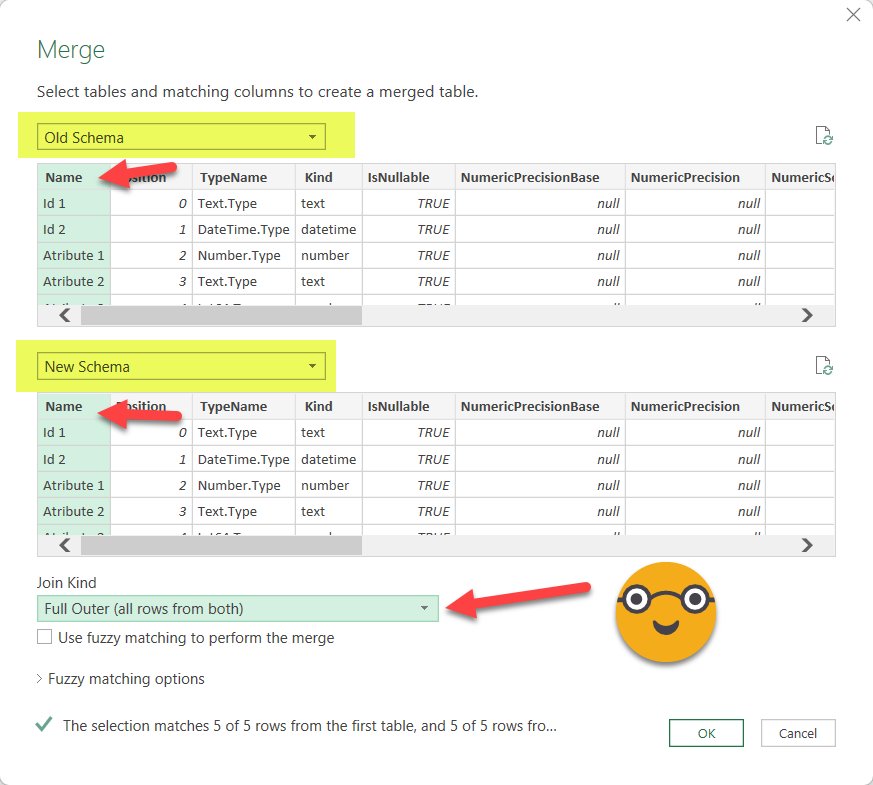Click the horizontal scrollbar of Old Schema table
The width and height of the screenshot is (873, 785).
tap(221, 315)
